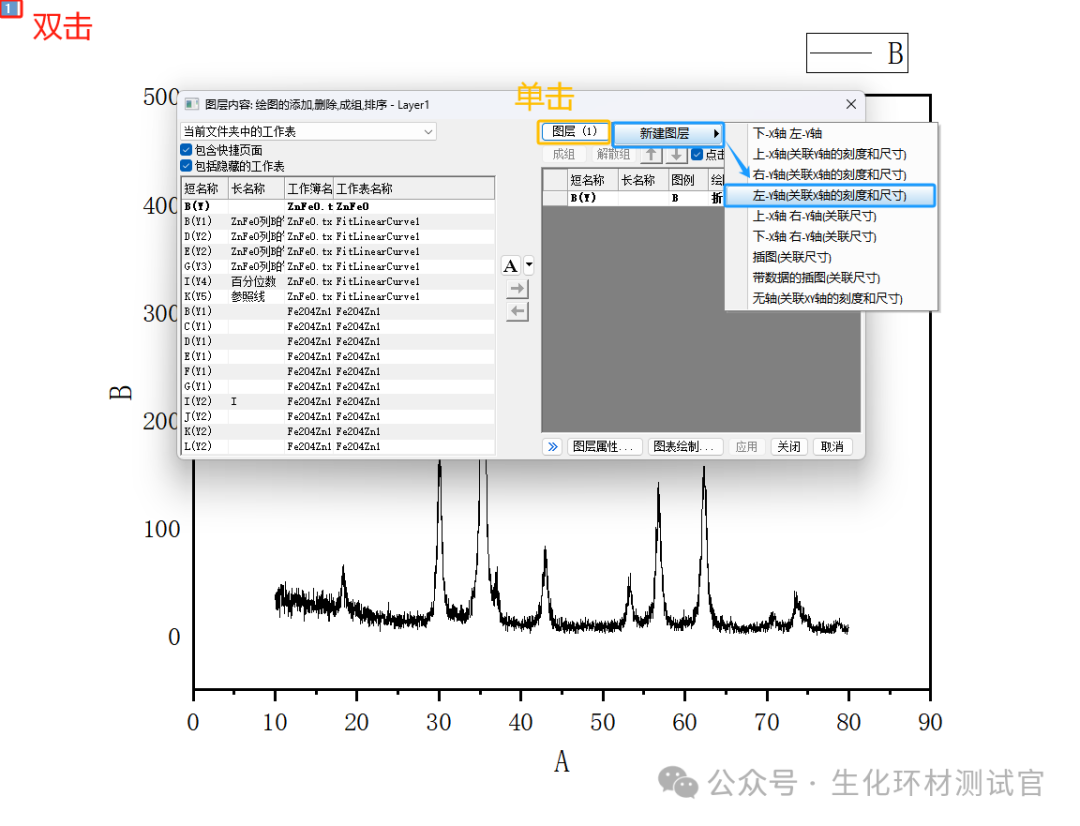Toggle the 点击 checkbox beside move arrows
The height and width of the screenshot is (826, 1080).
697,154
